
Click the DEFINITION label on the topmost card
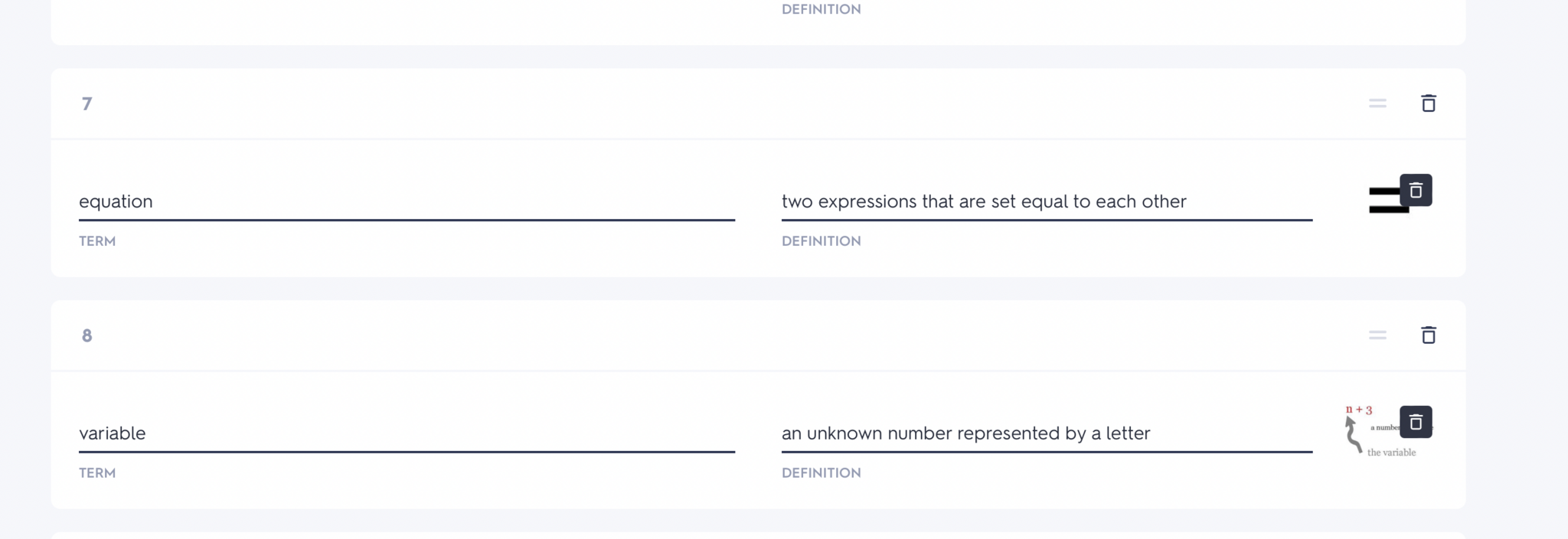click(x=821, y=9)
